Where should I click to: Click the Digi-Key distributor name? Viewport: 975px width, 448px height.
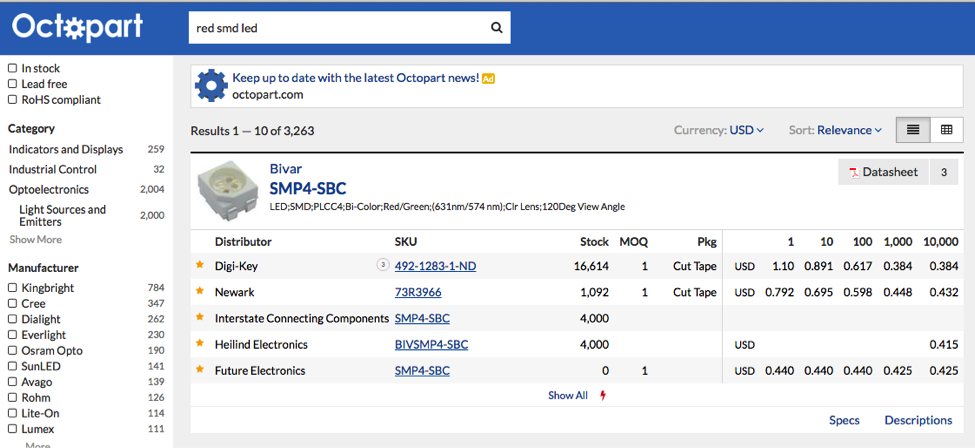(236, 266)
